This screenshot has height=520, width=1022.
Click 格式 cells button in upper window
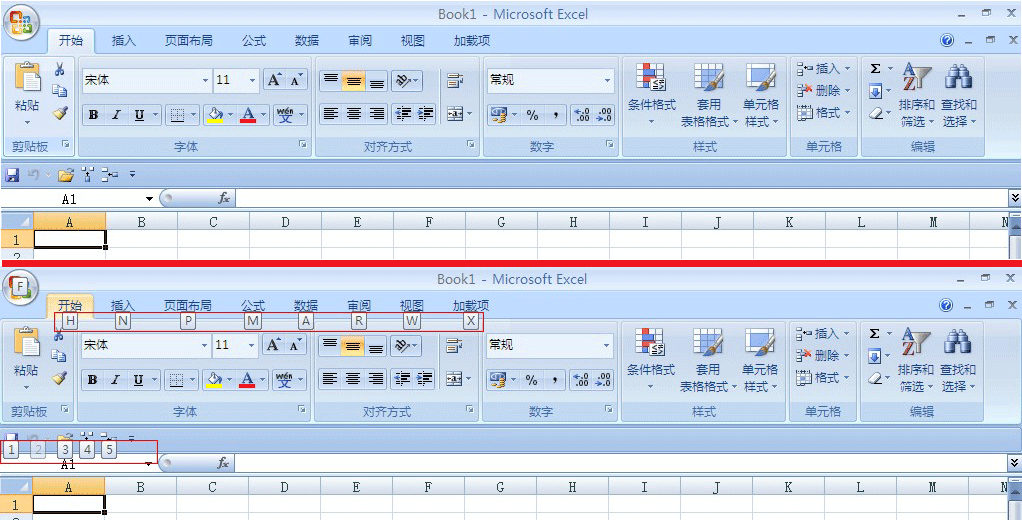coord(825,113)
